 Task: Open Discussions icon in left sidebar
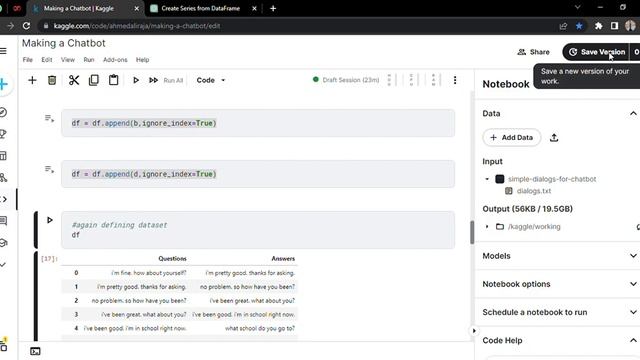[3, 221]
